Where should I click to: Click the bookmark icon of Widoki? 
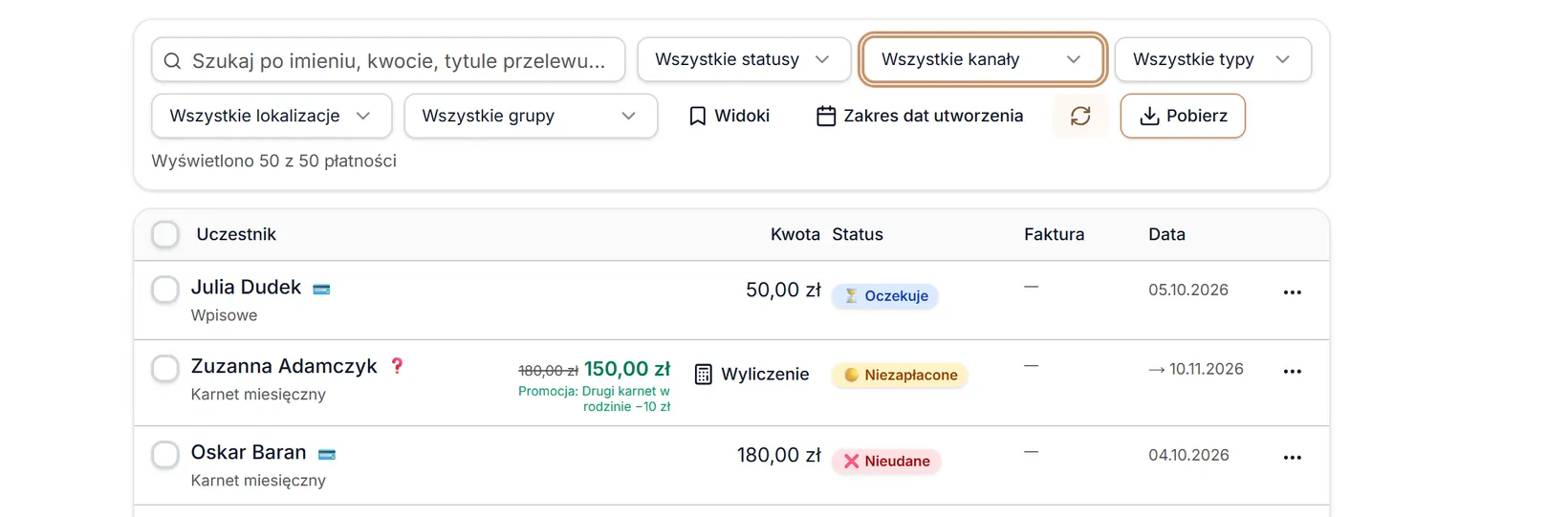click(x=698, y=116)
